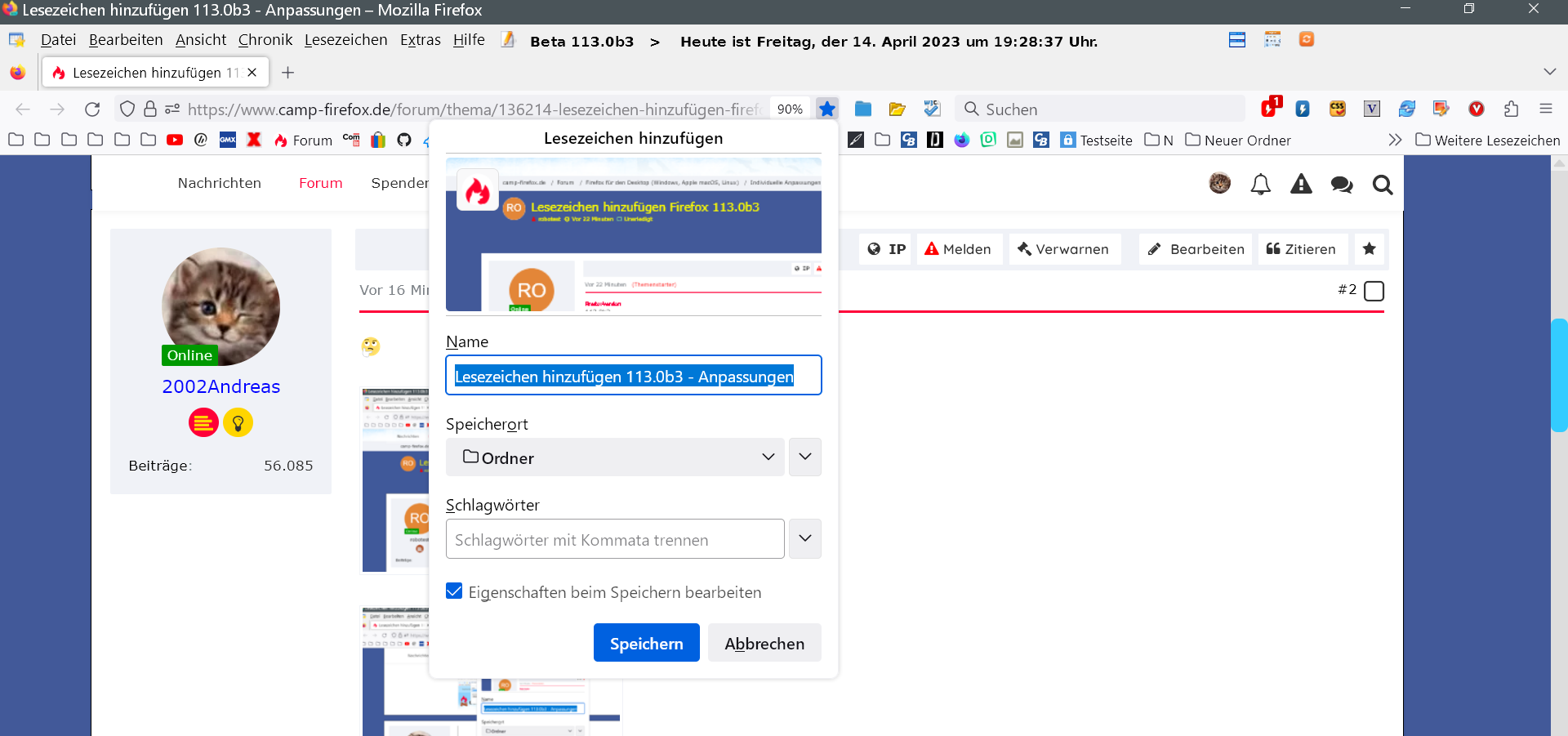Click the IP button on the post
The height and width of the screenshot is (736, 1568).
click(887, 249)
